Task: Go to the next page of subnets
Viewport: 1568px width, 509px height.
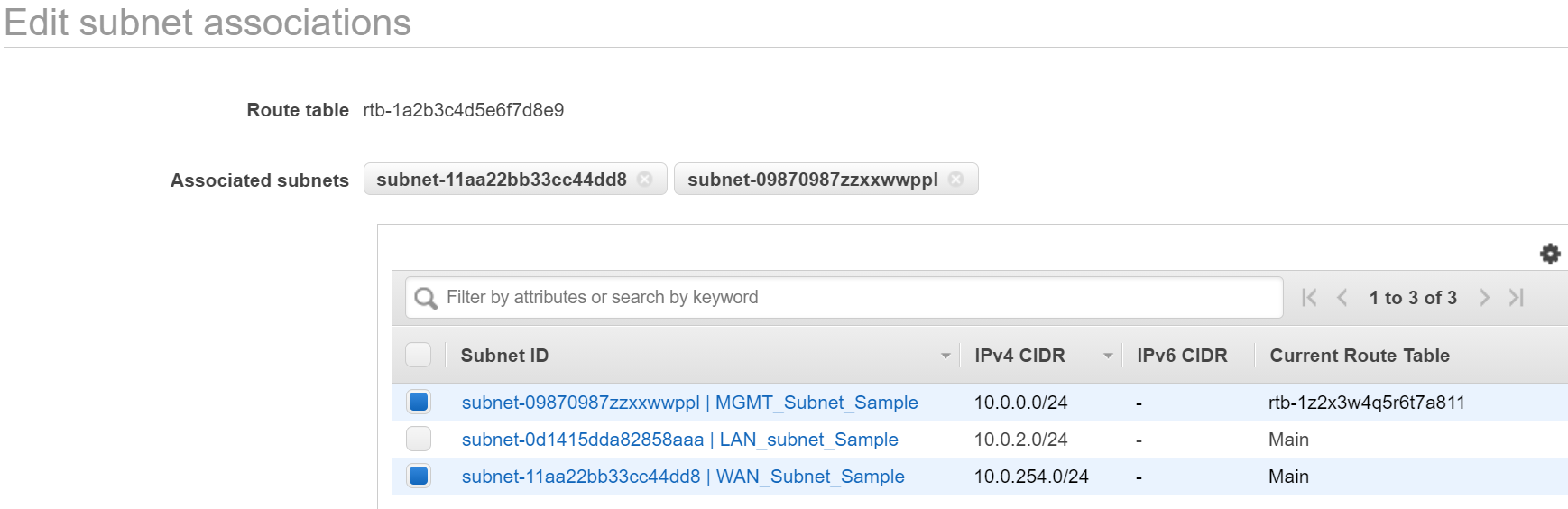Action: pos(1484,298)
